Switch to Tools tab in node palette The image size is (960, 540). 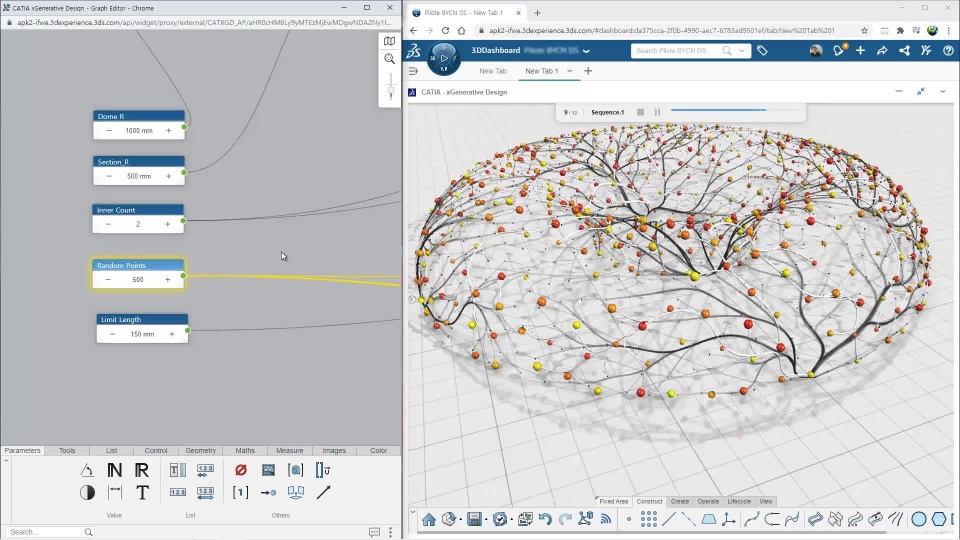click(67, 450)
